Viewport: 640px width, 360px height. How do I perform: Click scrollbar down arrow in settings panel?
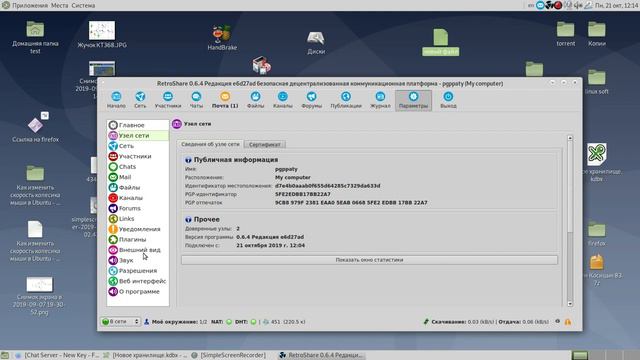(x=570, y=304)
